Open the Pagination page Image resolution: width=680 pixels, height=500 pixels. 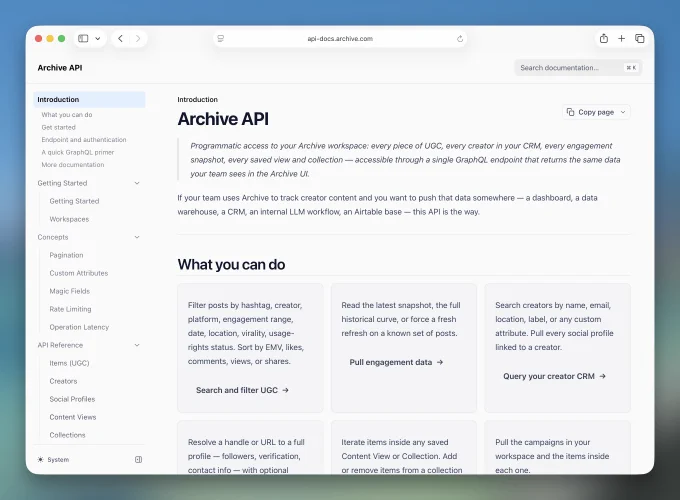click(66, 255)
